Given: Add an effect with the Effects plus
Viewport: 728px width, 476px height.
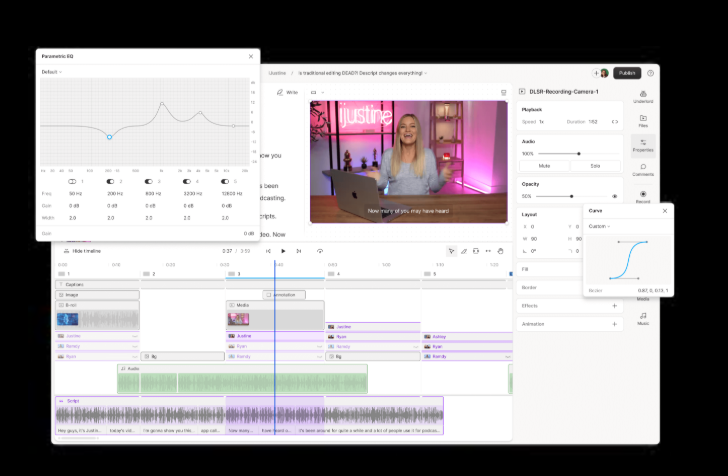Looking at the screenshot, I should [x=615, y=306].
